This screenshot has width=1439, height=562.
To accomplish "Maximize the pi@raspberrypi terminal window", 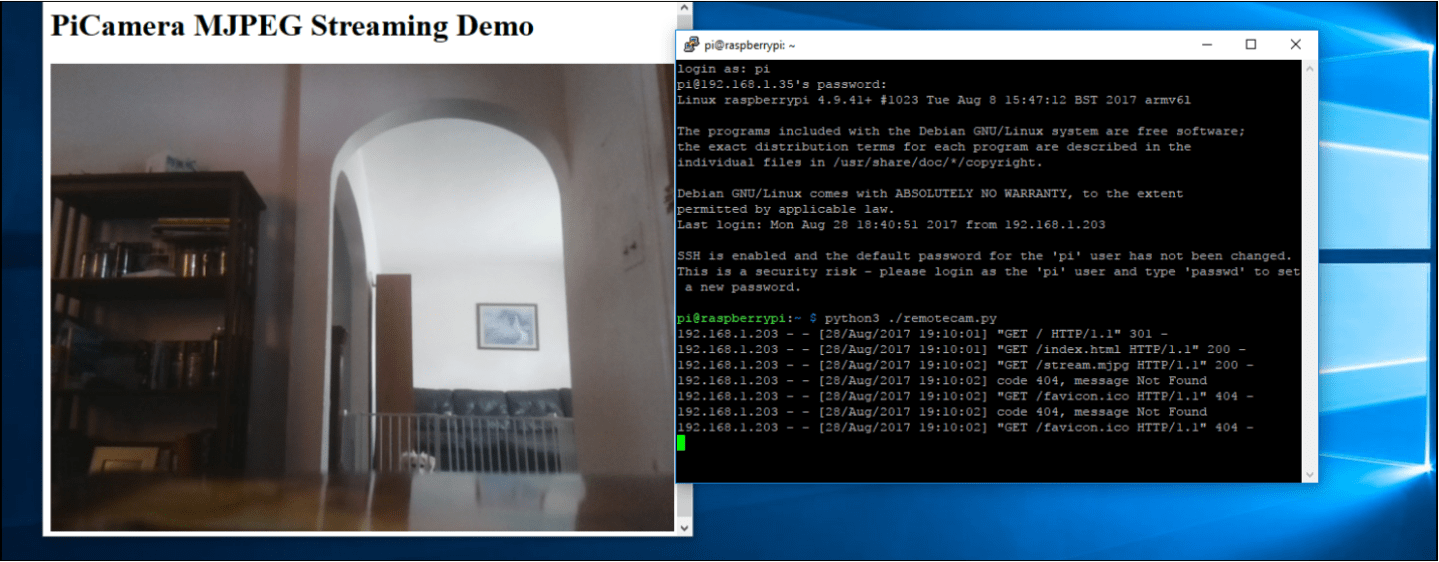I will click(x=1251, y=45).
